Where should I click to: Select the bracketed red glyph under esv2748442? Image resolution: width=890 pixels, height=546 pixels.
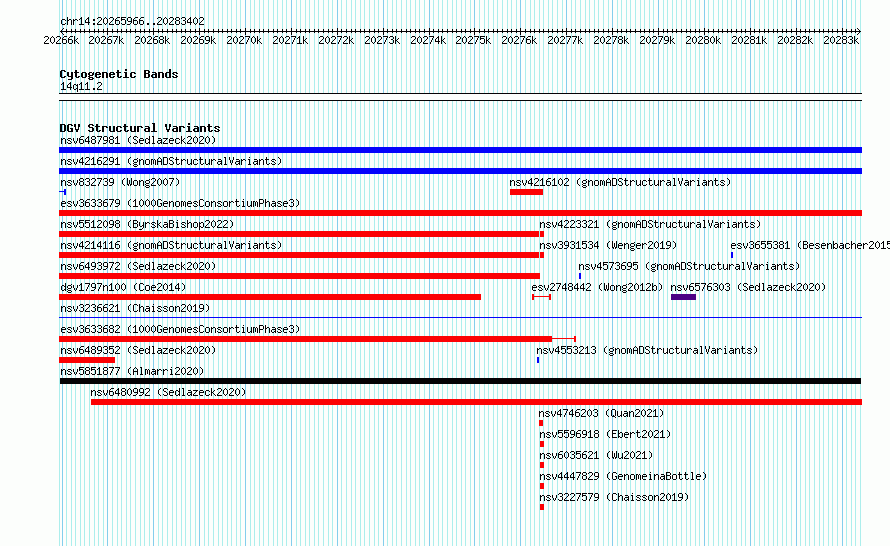(x=541, y=297)
